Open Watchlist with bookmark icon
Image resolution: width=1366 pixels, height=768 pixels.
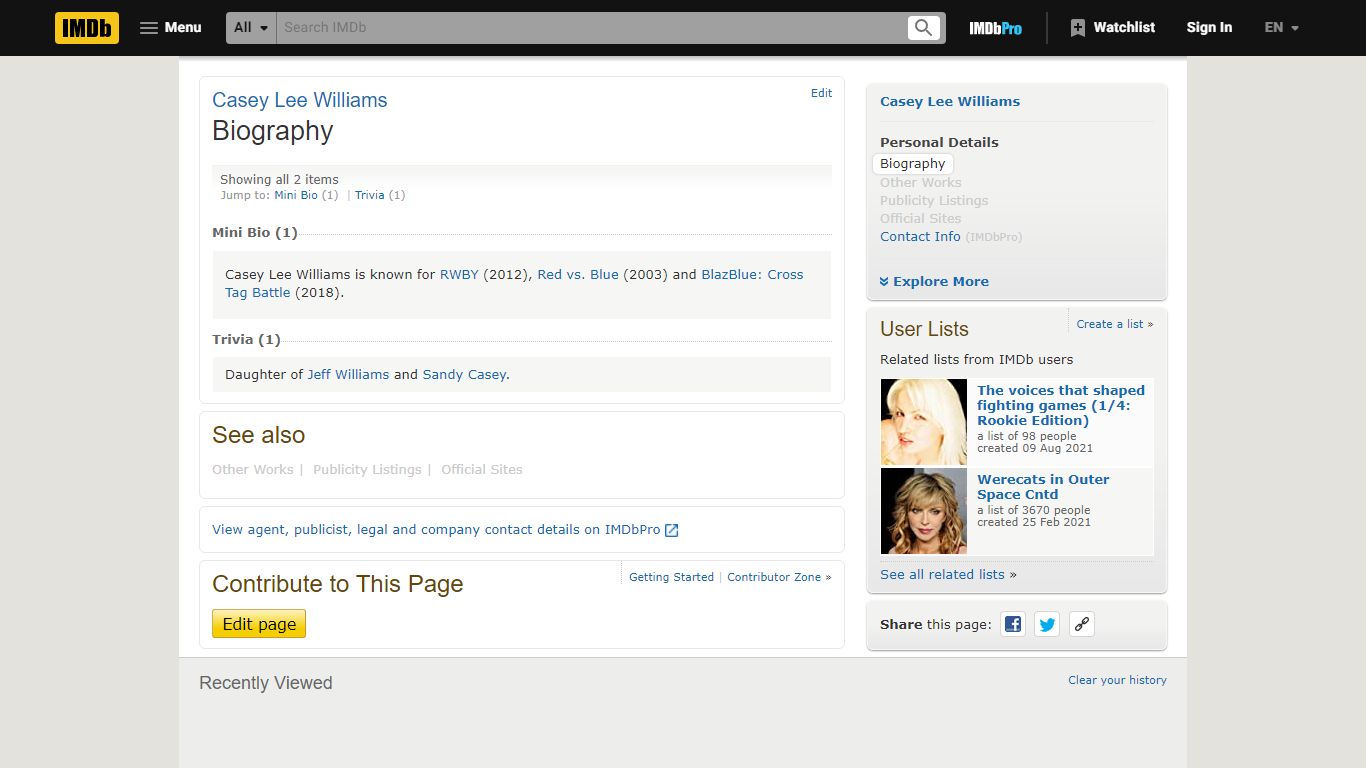click(1112, 28)
